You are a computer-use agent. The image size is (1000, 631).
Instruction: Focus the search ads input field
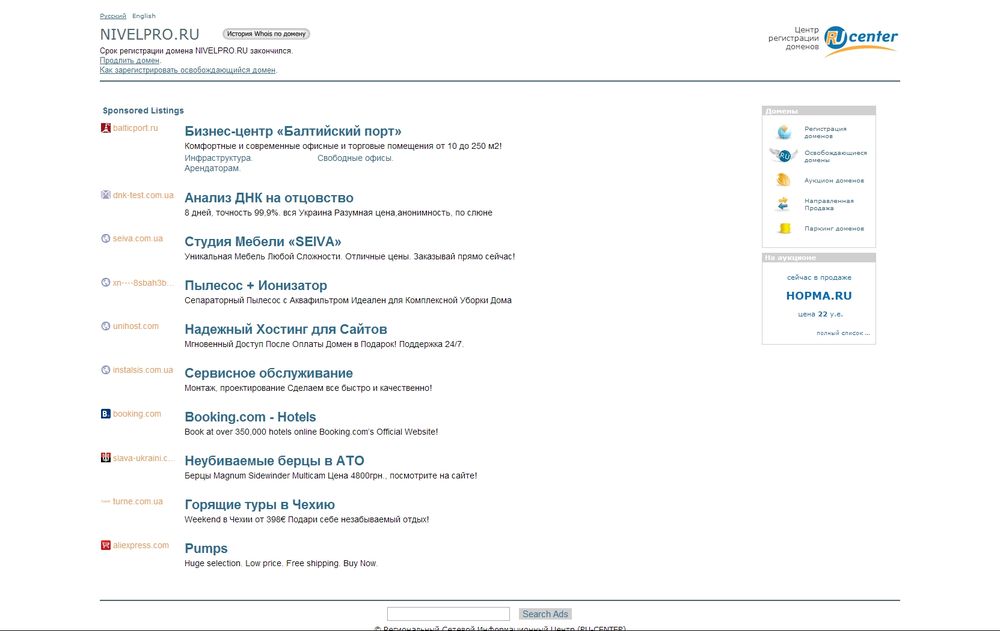click(448, 614)
